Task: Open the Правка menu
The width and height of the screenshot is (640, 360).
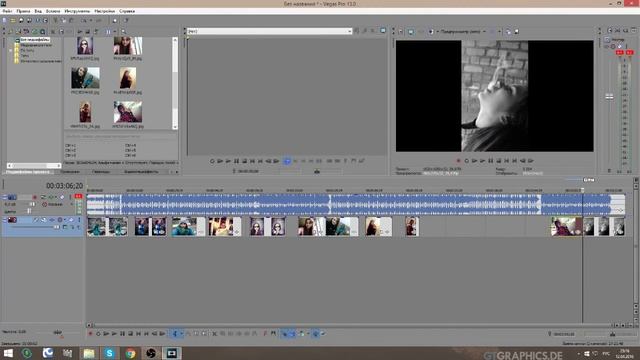Action: coord(23,11)
